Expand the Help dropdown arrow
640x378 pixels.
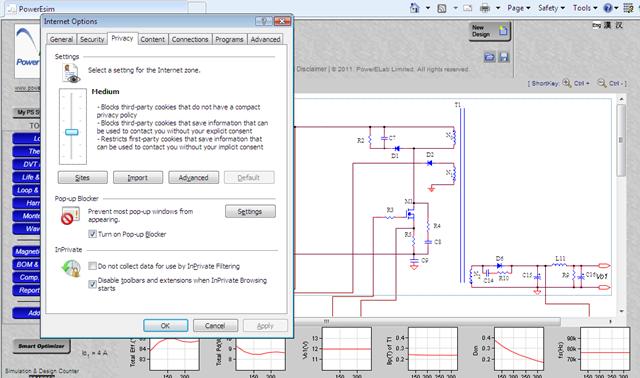616,8
